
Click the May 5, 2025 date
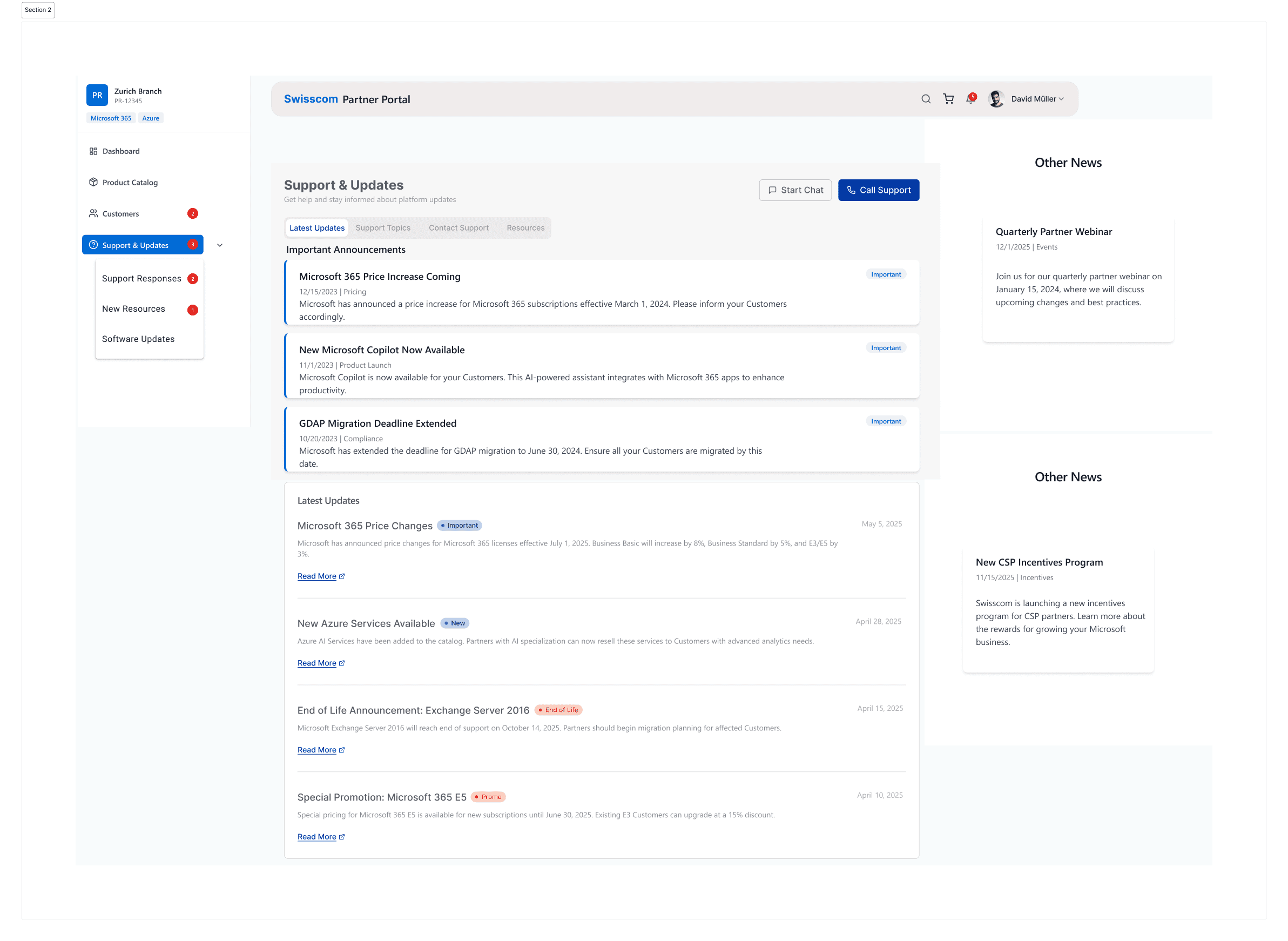[881, 523]
